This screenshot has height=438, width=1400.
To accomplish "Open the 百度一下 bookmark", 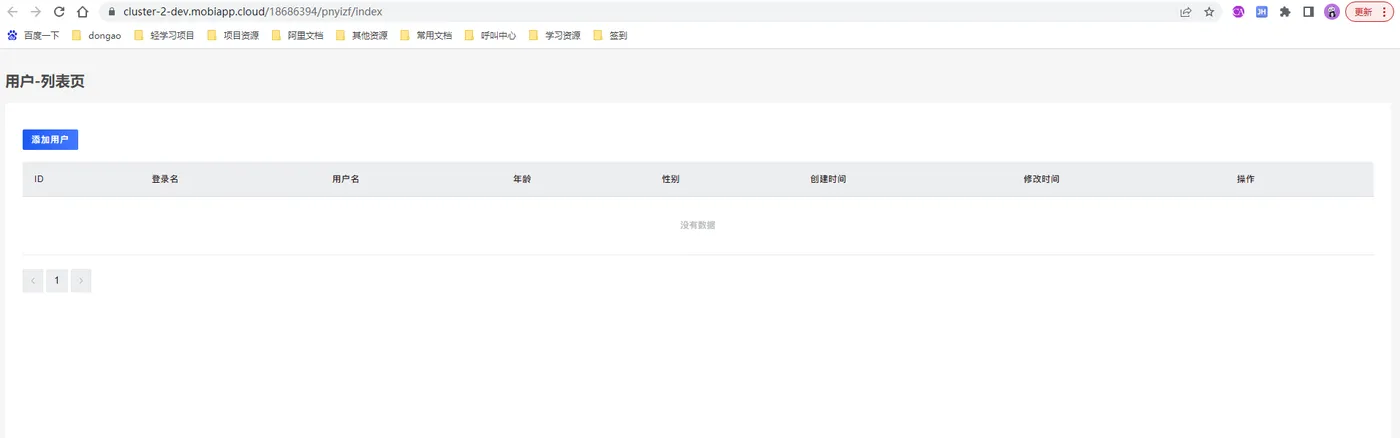I will (x=33, y=35).
